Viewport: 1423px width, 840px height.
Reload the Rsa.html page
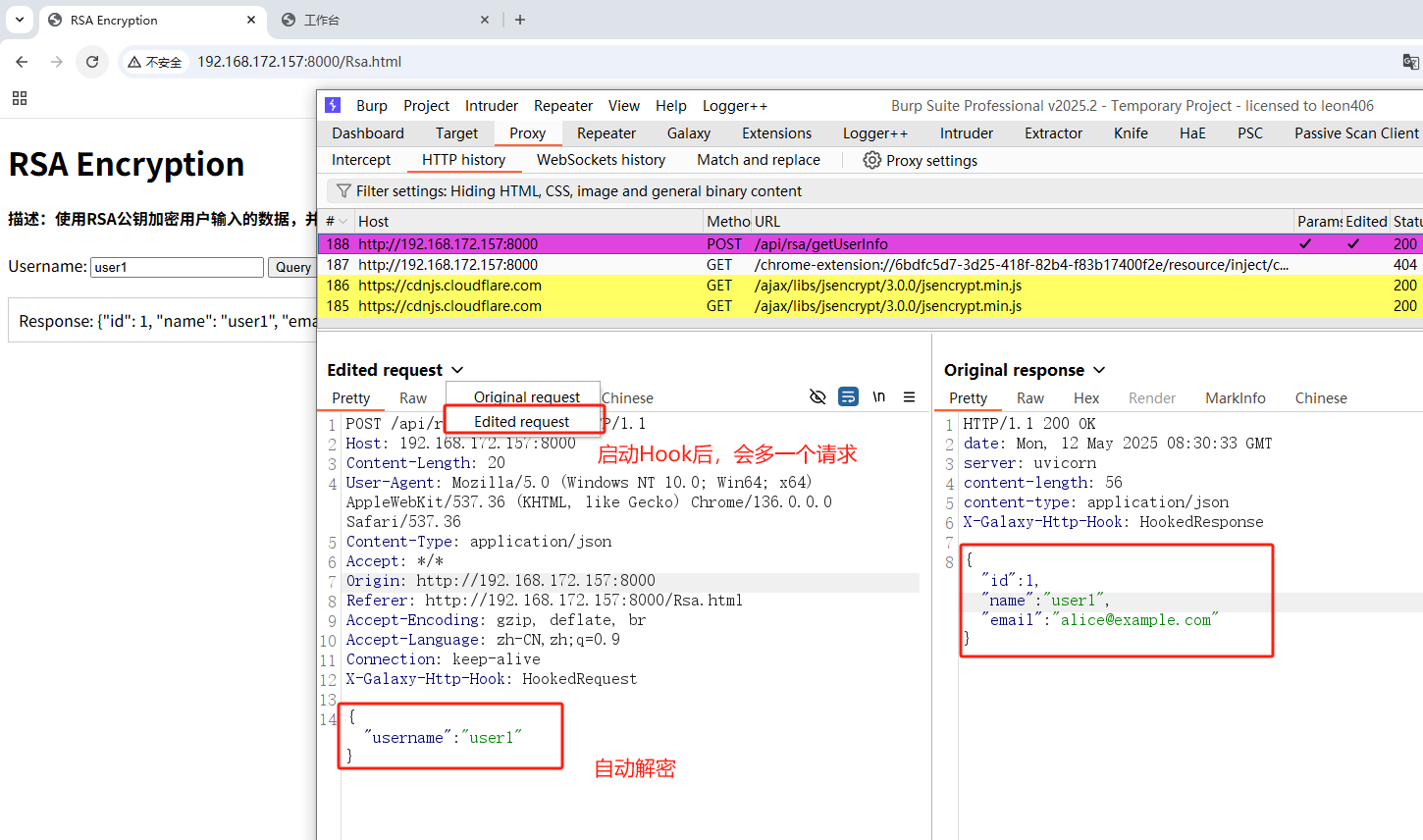click(x=92, y=62)
